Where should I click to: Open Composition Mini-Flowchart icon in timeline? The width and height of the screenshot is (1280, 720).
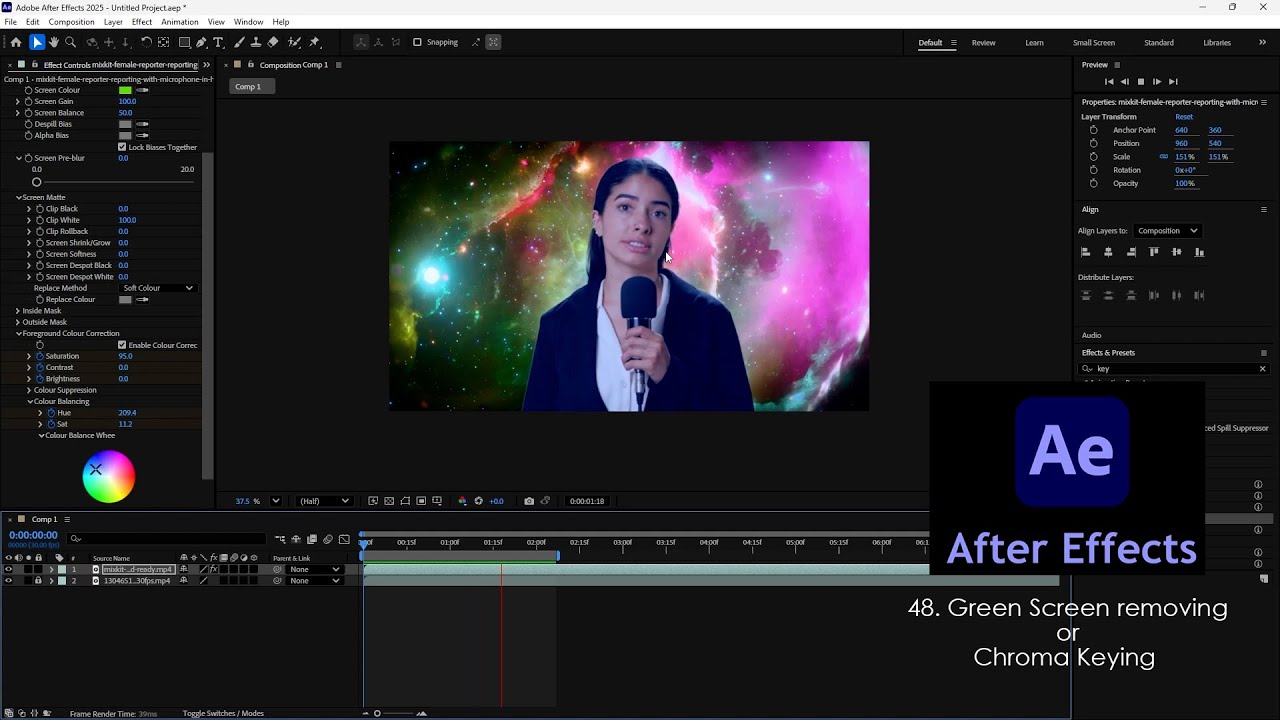pos(280,539)
